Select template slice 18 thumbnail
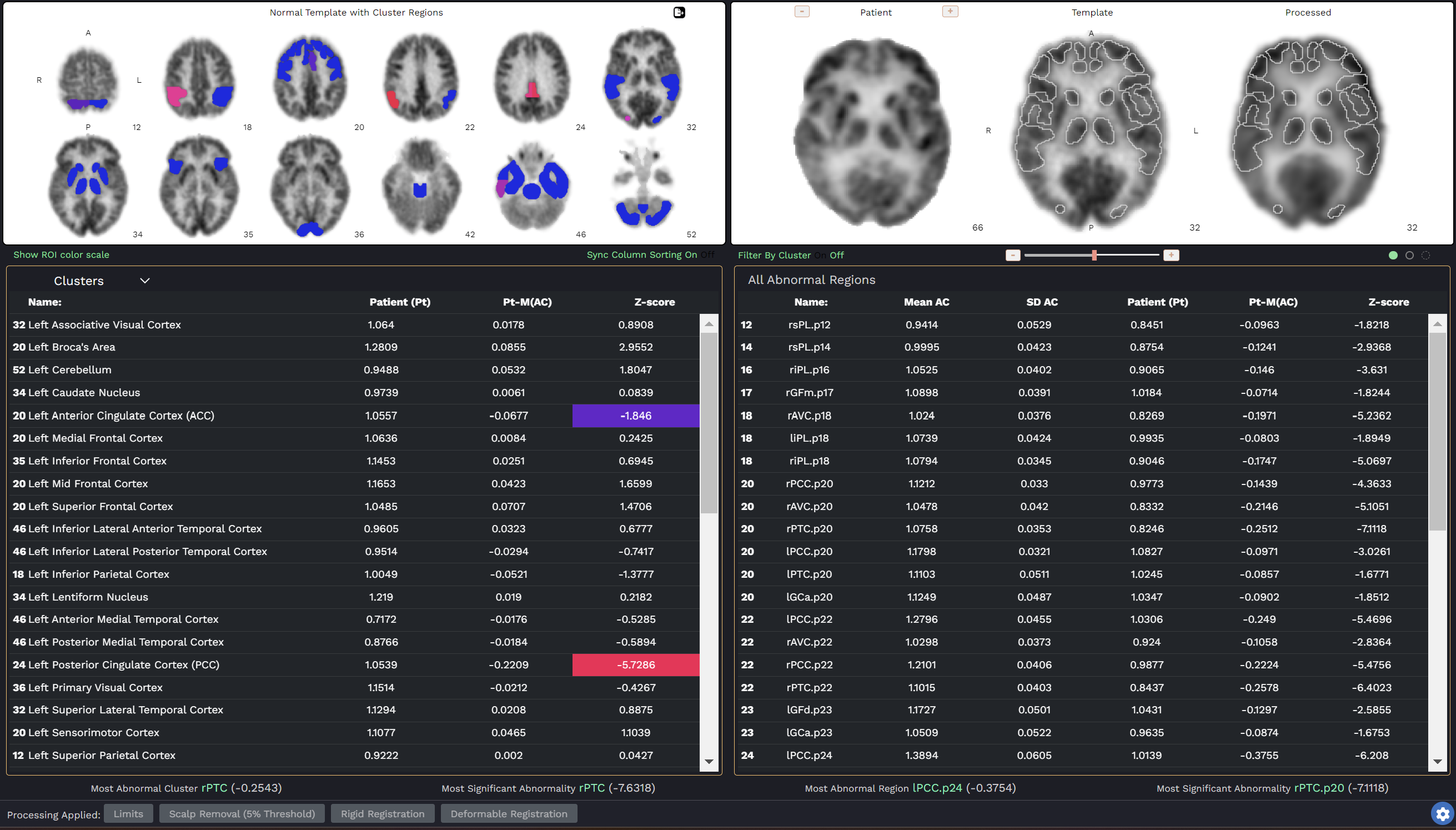1456x830 pixels. pos(199,79)
